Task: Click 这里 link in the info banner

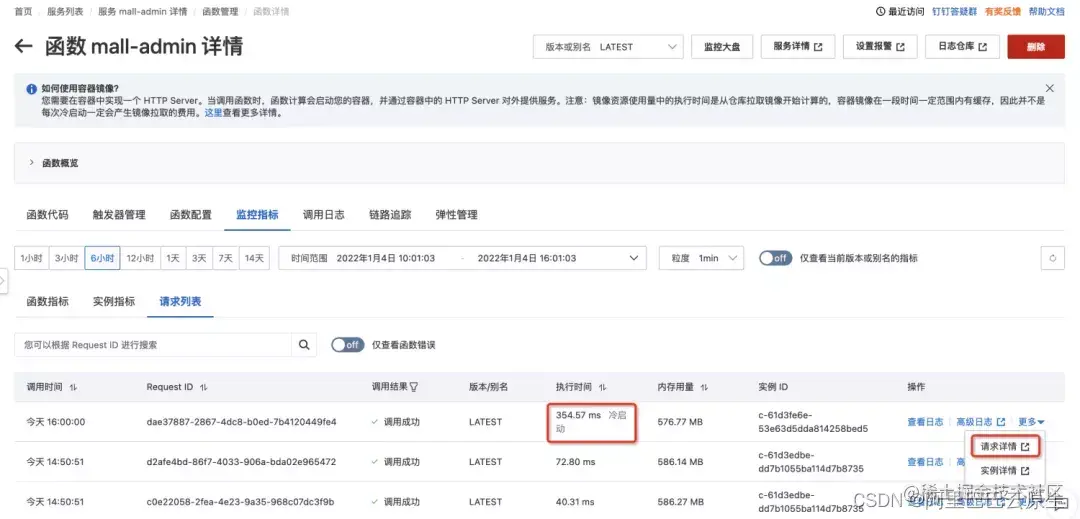Action: coord(213,113)
